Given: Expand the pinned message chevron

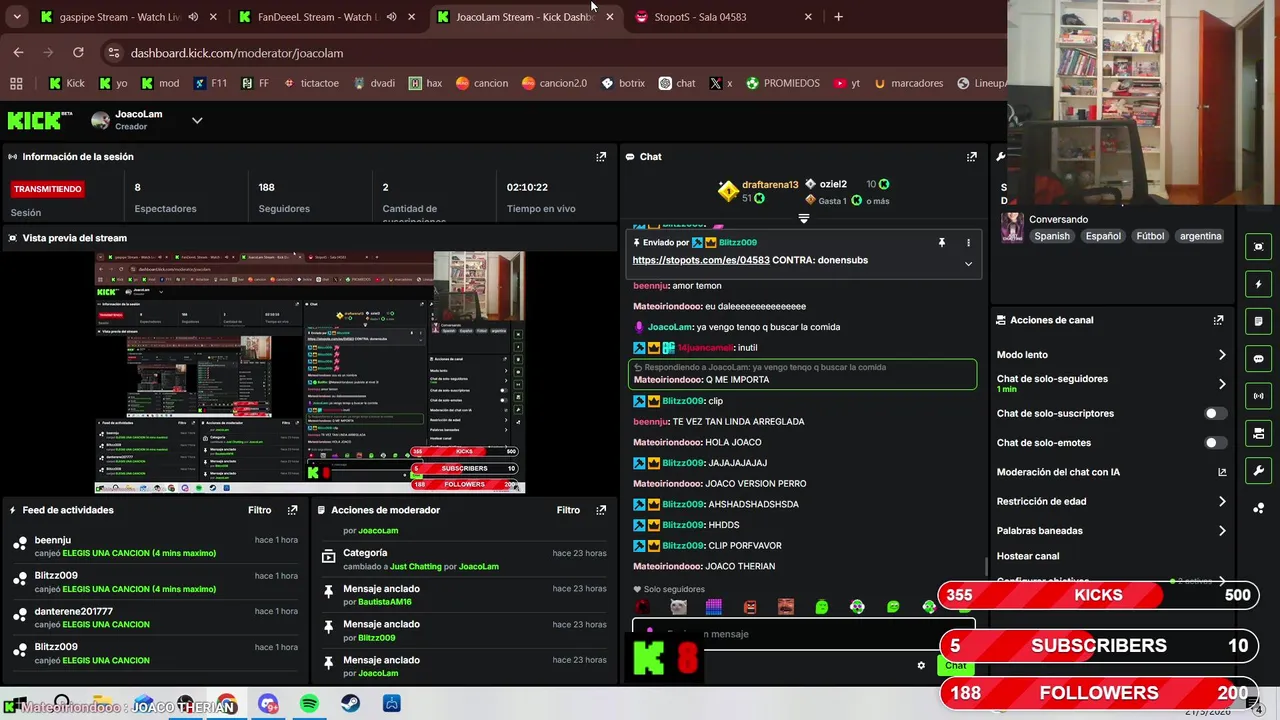Looking at the screenshot, I should tap(968, 264).
